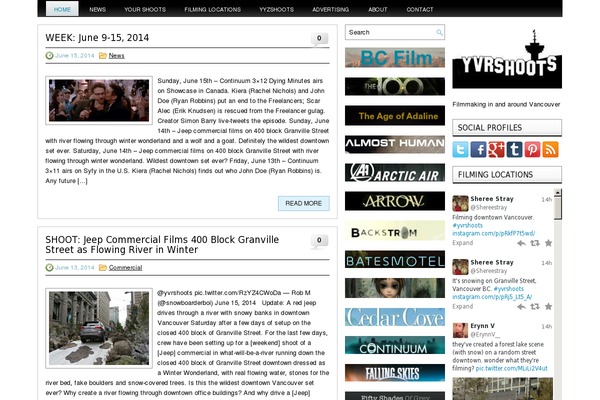Open the Jeep Commercial Films post title
The width and height of the screenshot is (600, 400).
(x=162, y=245)
